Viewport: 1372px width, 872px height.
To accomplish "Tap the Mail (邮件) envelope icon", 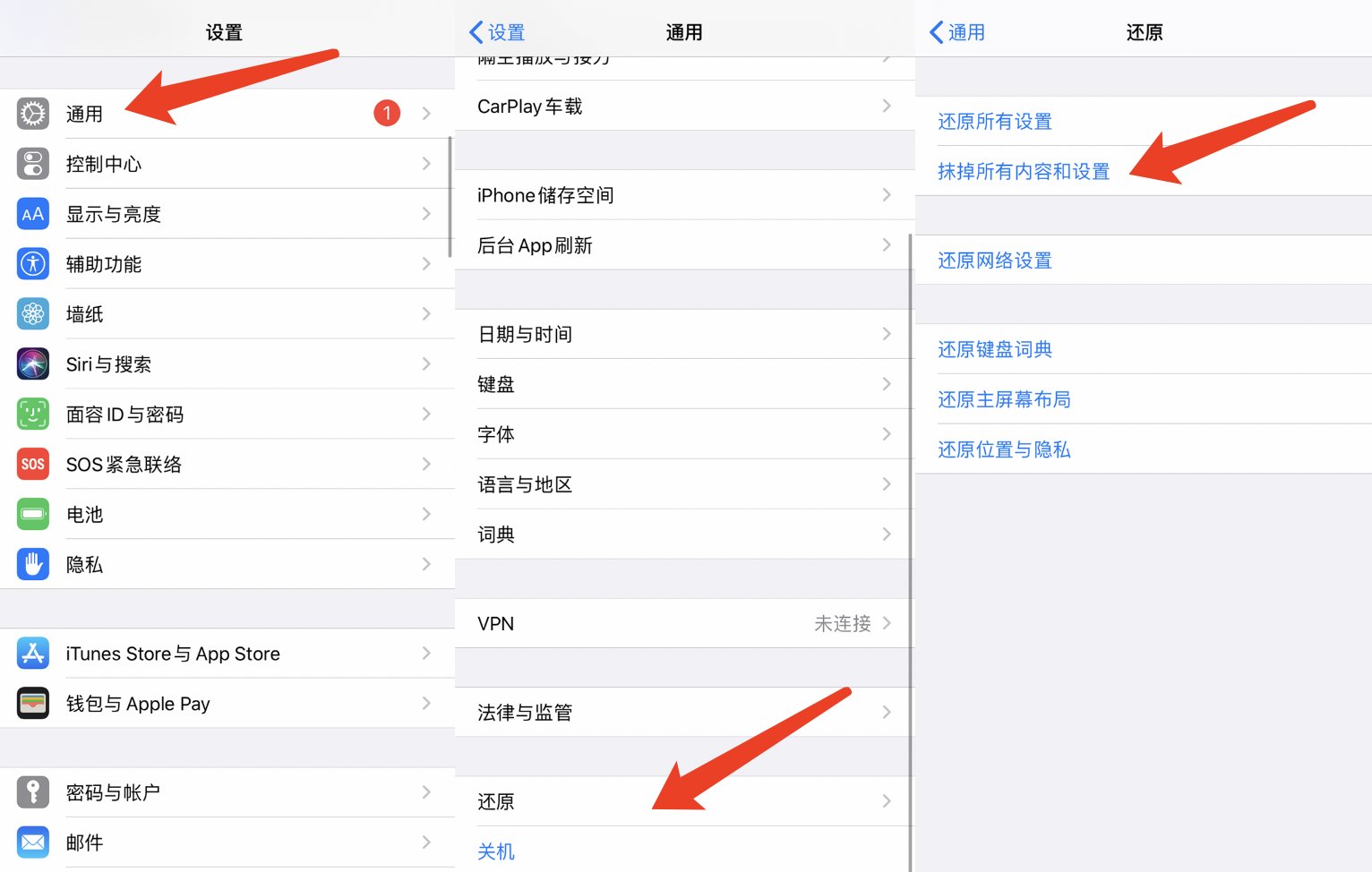I will coord(33,842).
